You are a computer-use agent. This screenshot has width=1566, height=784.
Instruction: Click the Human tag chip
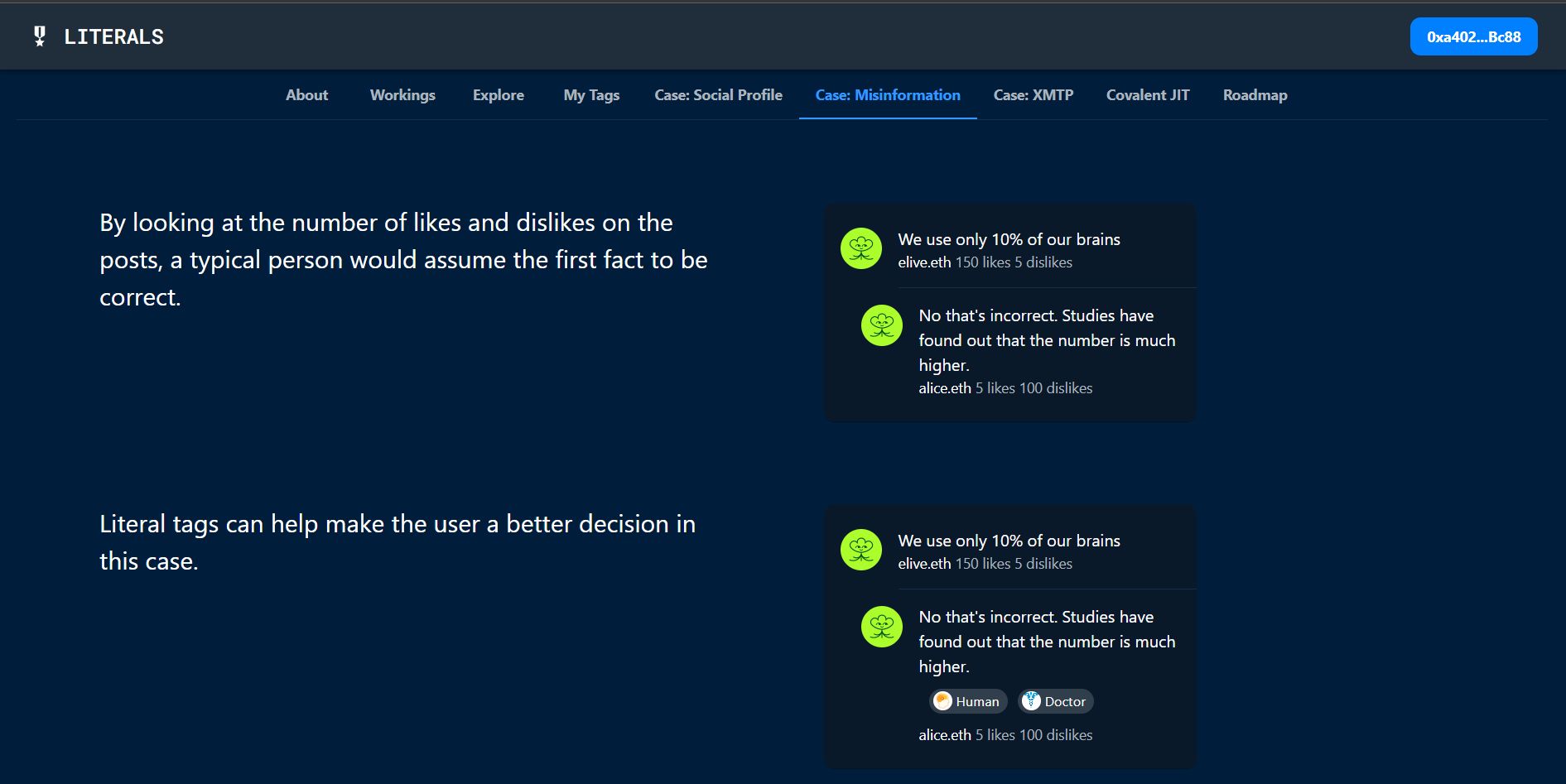[968, 701]
